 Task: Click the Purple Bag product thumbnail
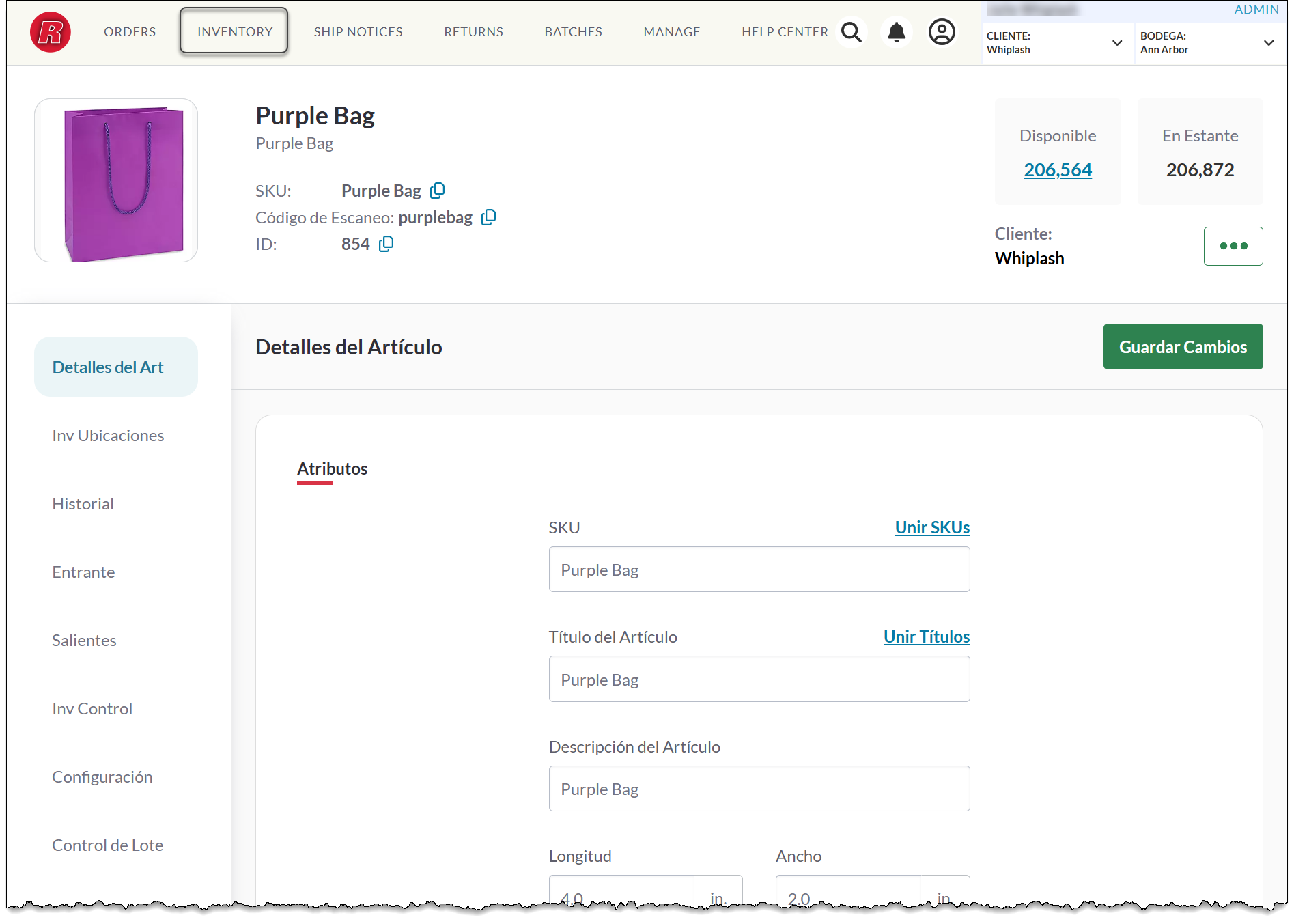116,181
